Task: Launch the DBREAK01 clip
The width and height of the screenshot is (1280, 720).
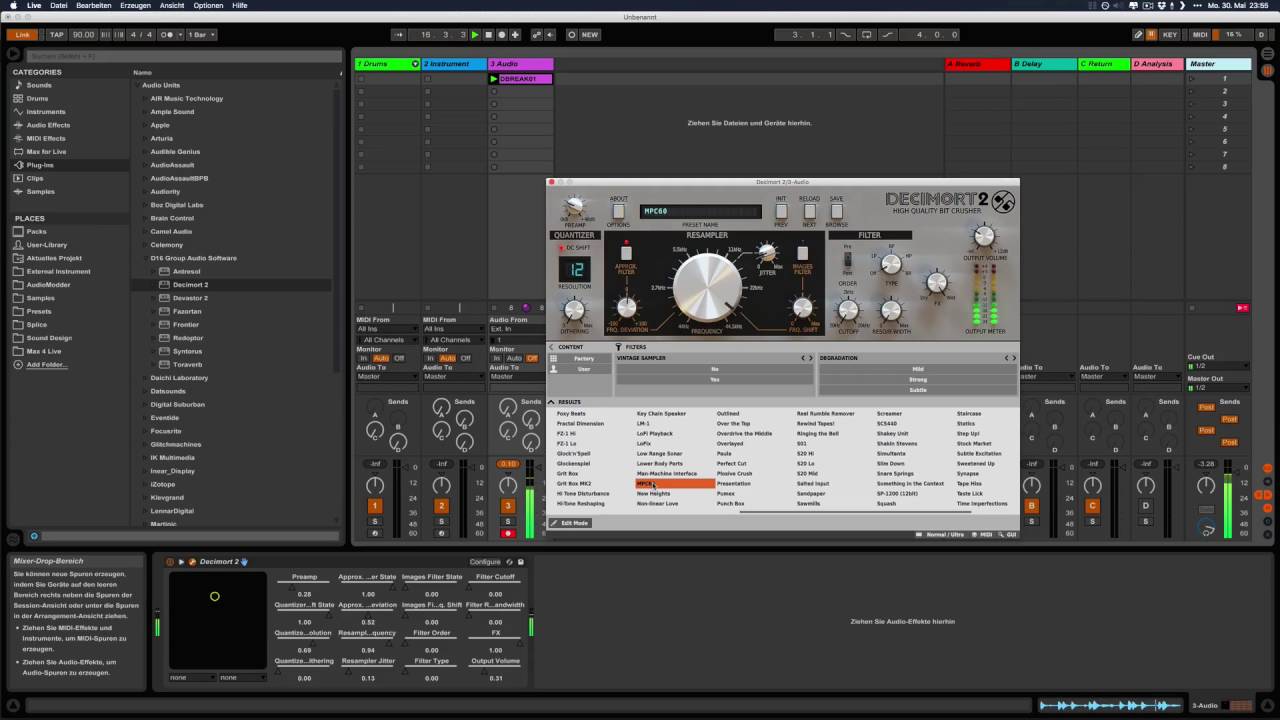Action: point(494,78)
